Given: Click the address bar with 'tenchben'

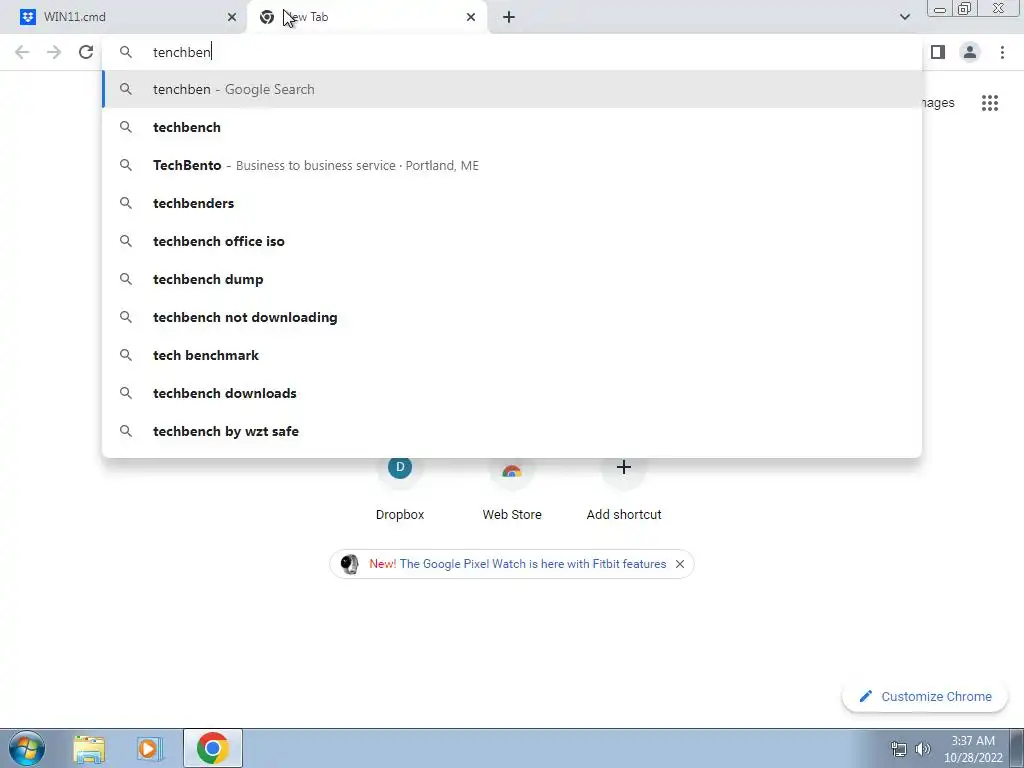Looking at the screenshot, I should coord(512,52).
